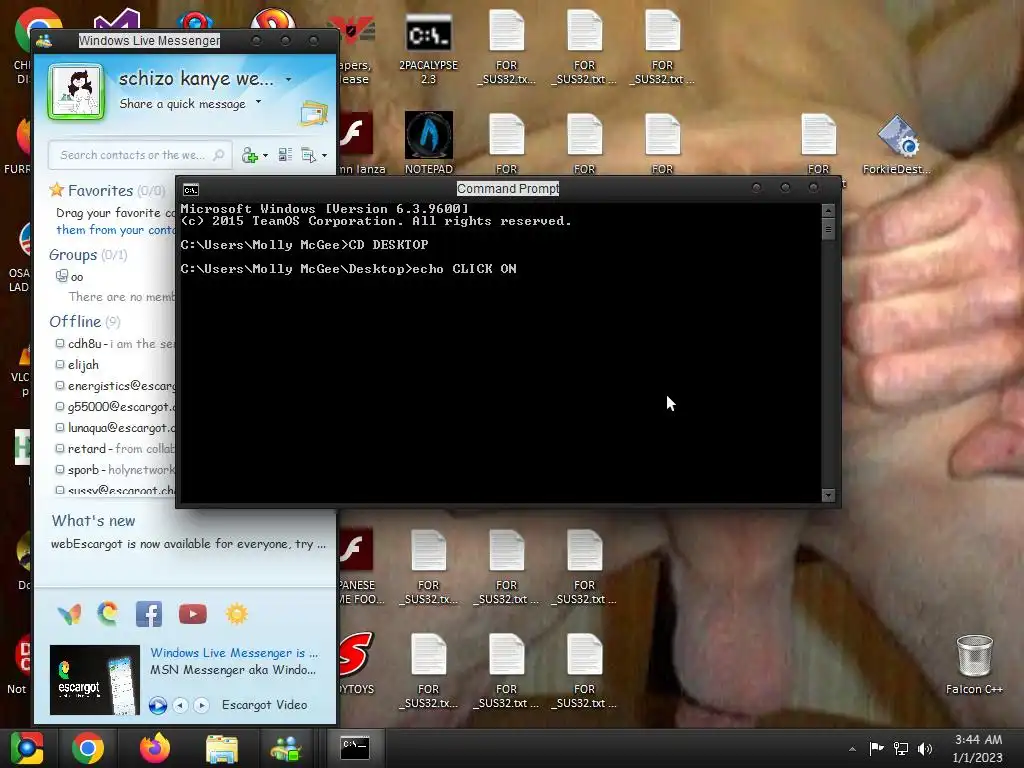Viewport: 1024px width, 768px height.
Task: Open the email inbox icon in Messenger
Action: tap(313, 114)
